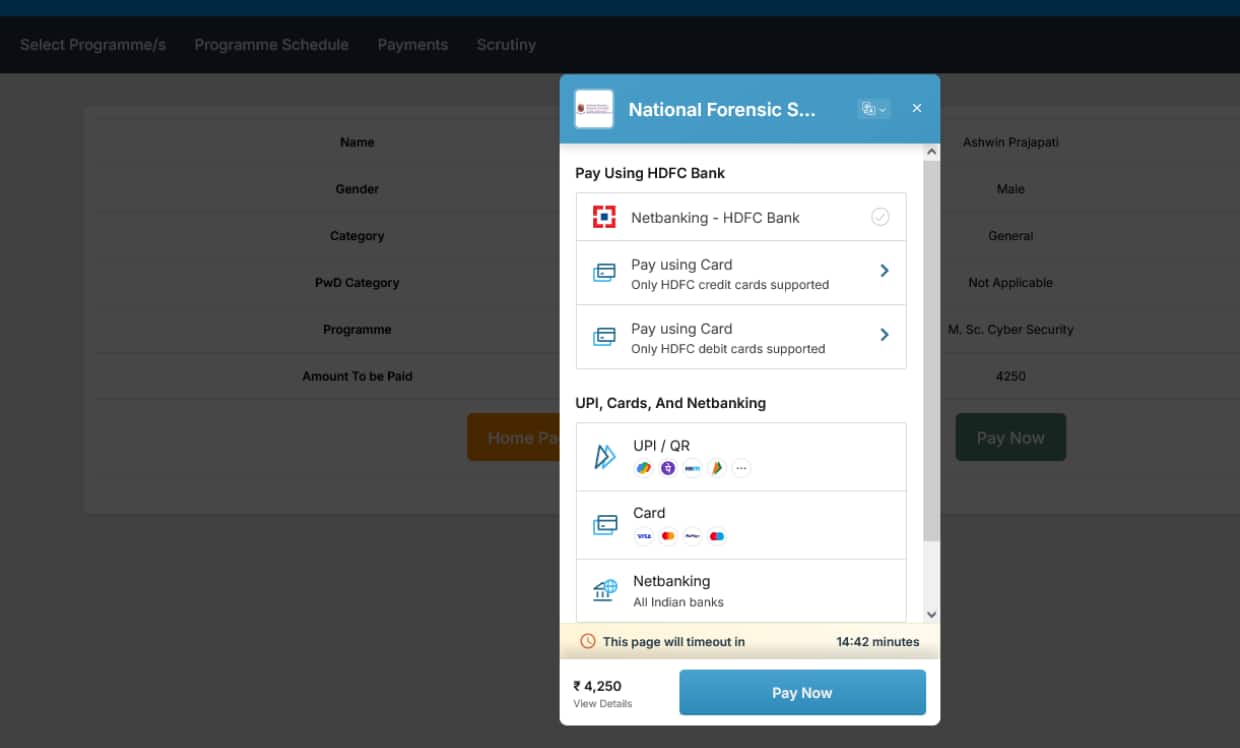Click the Paytm icon under UPI

pos(692,468)
